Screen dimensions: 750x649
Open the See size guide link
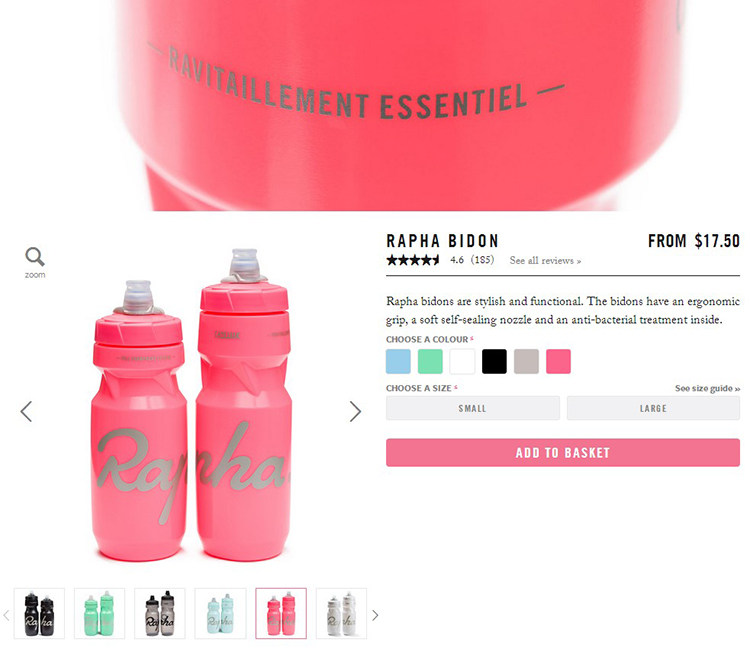707,388
